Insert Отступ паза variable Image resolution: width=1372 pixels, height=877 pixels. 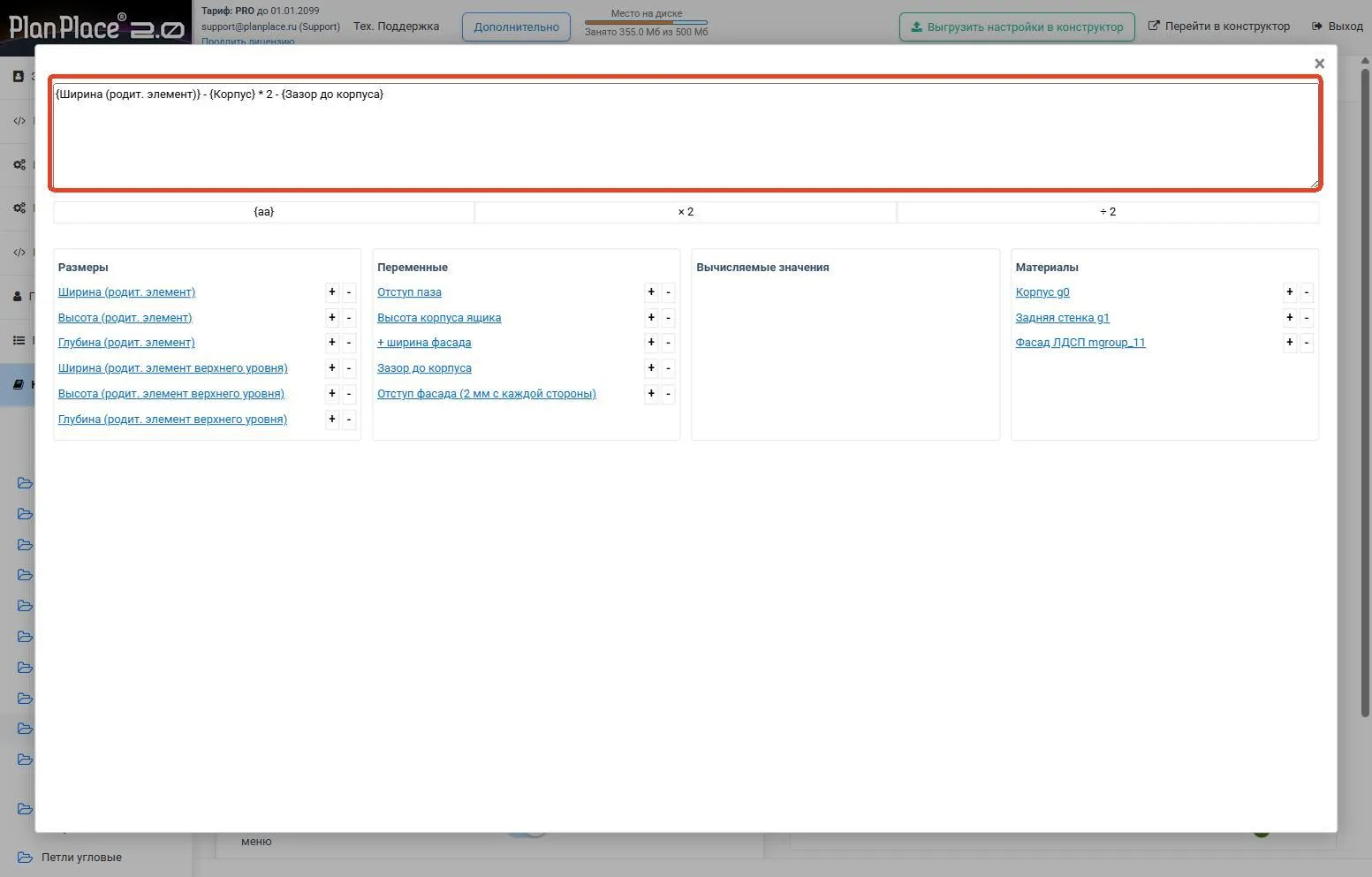pos(409,292)
